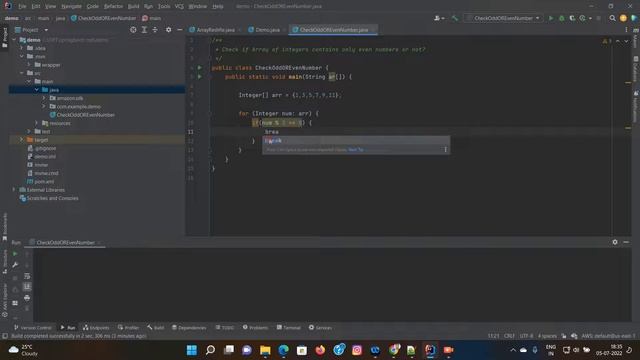This screenshot has width=640, height=360.
Task: Open the File menu
Action: pos(22,7)
